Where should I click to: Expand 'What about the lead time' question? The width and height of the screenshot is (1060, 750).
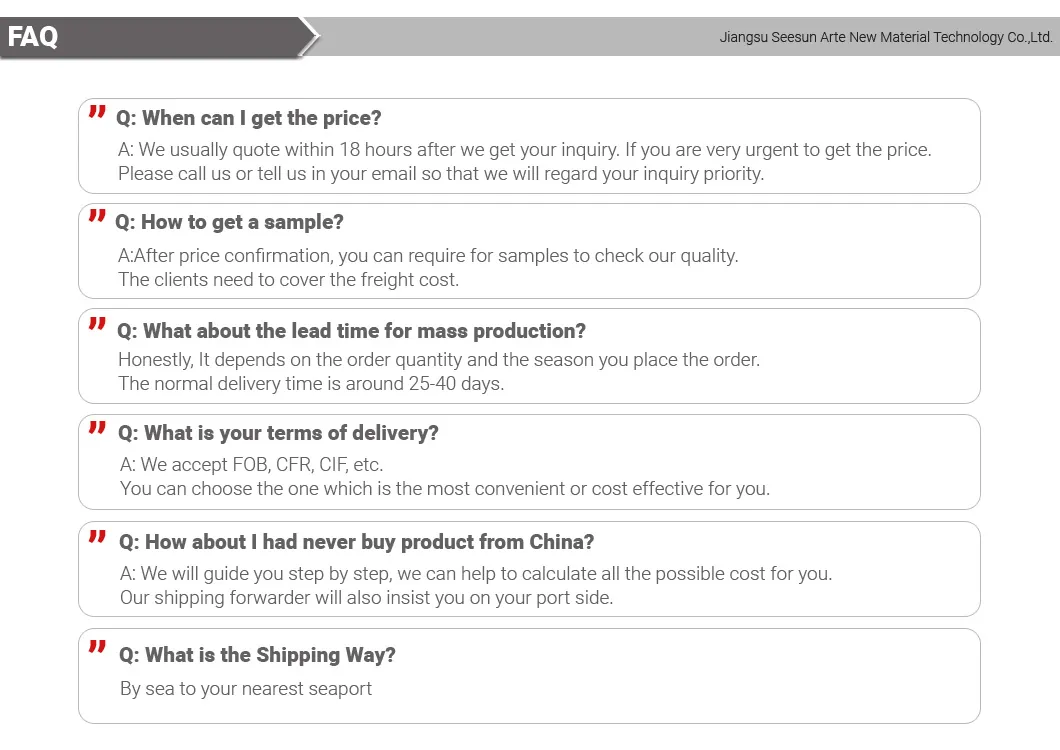coord(352,331)
